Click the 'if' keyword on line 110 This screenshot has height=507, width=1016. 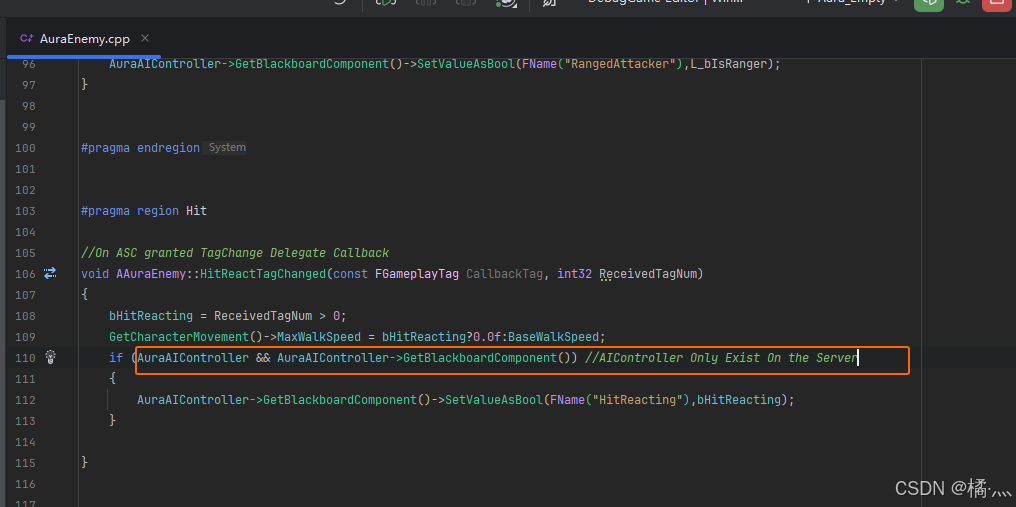coord(116,358)
